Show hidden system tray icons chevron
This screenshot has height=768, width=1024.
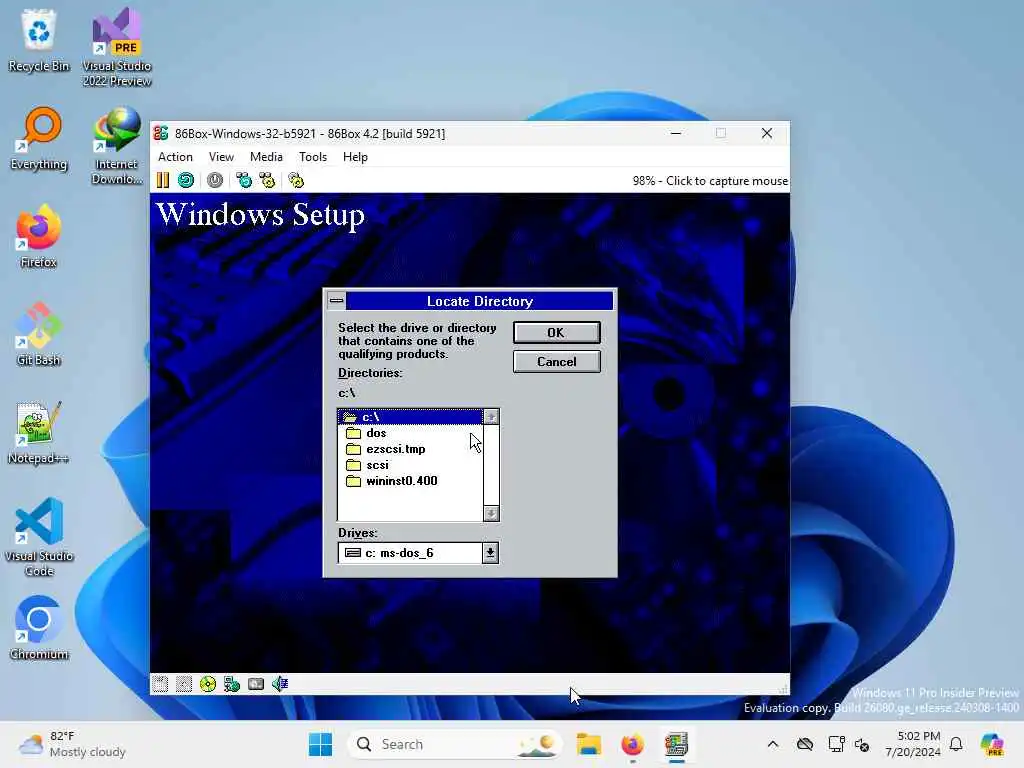[773, 744]
